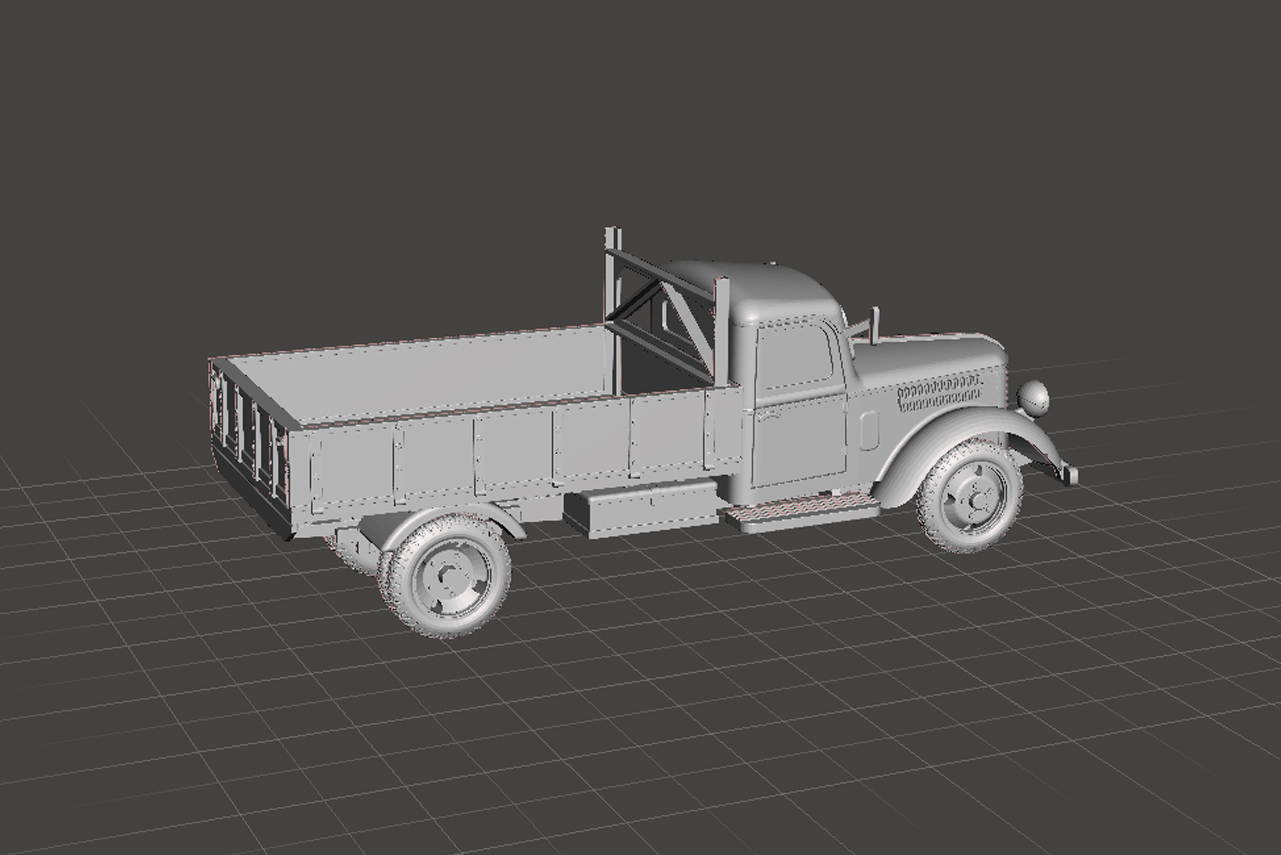Select the running board step below the door

pyautogui.click(x=802, y=511)
